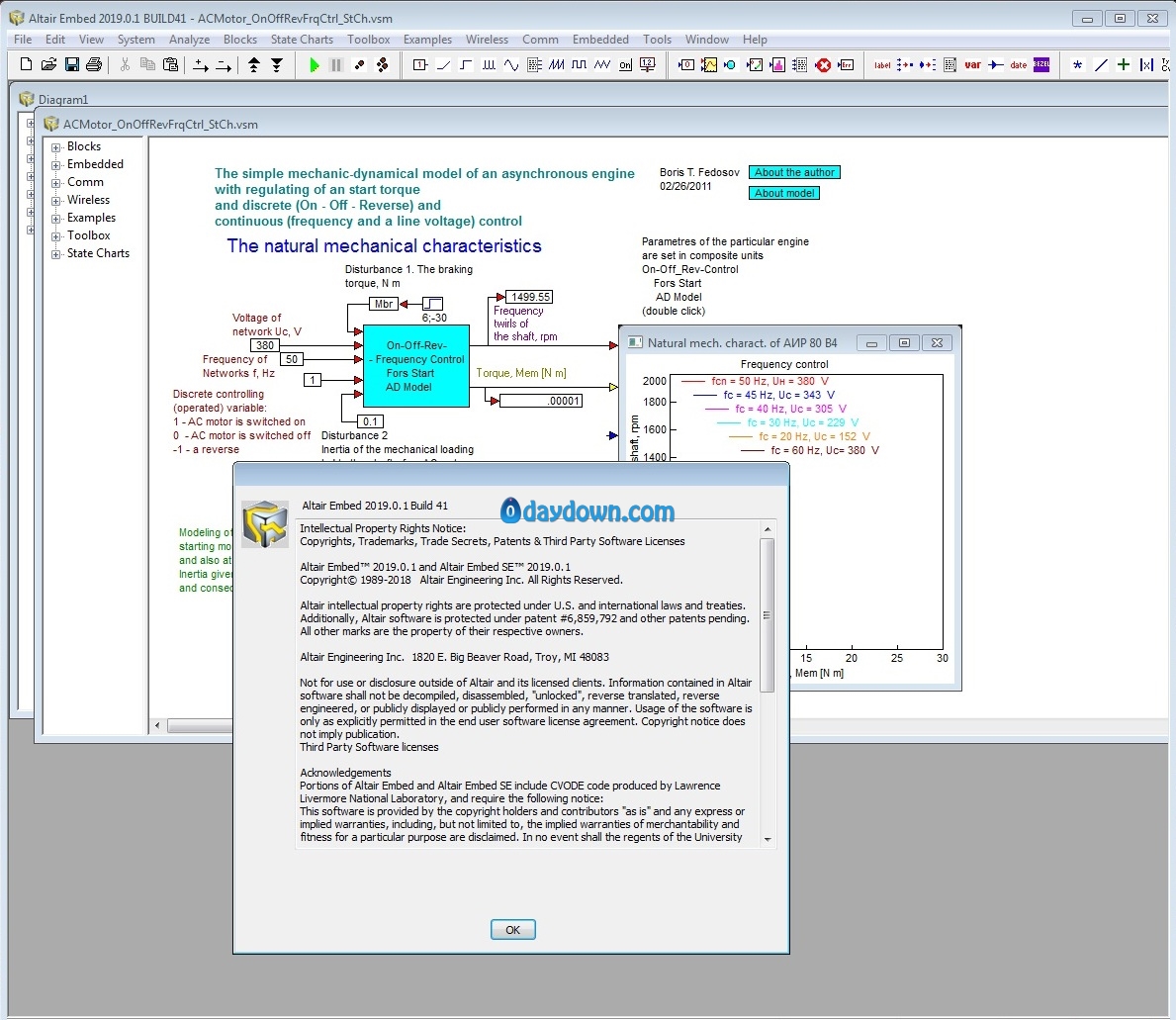
Task: Insert a bezel block (purple icon)
Action: pyautogui.click(x=1041, y=65)
